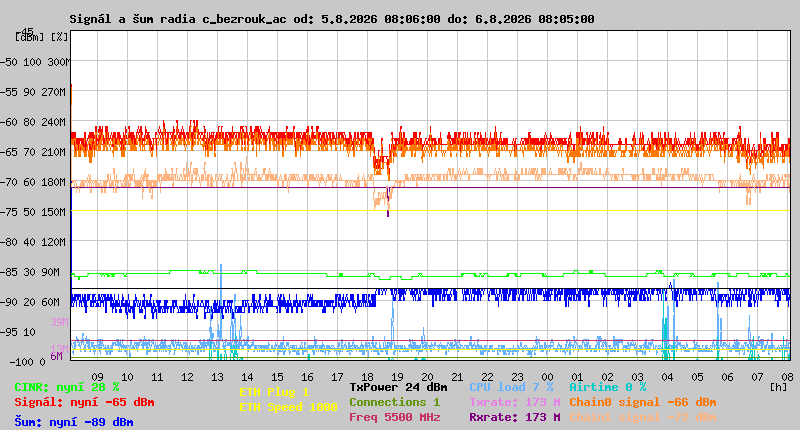The width and height of the screenshot is (800, 430).
Task: Click the 'Freq 5500 MHz' legend label
Action: (x=395, y=417)
